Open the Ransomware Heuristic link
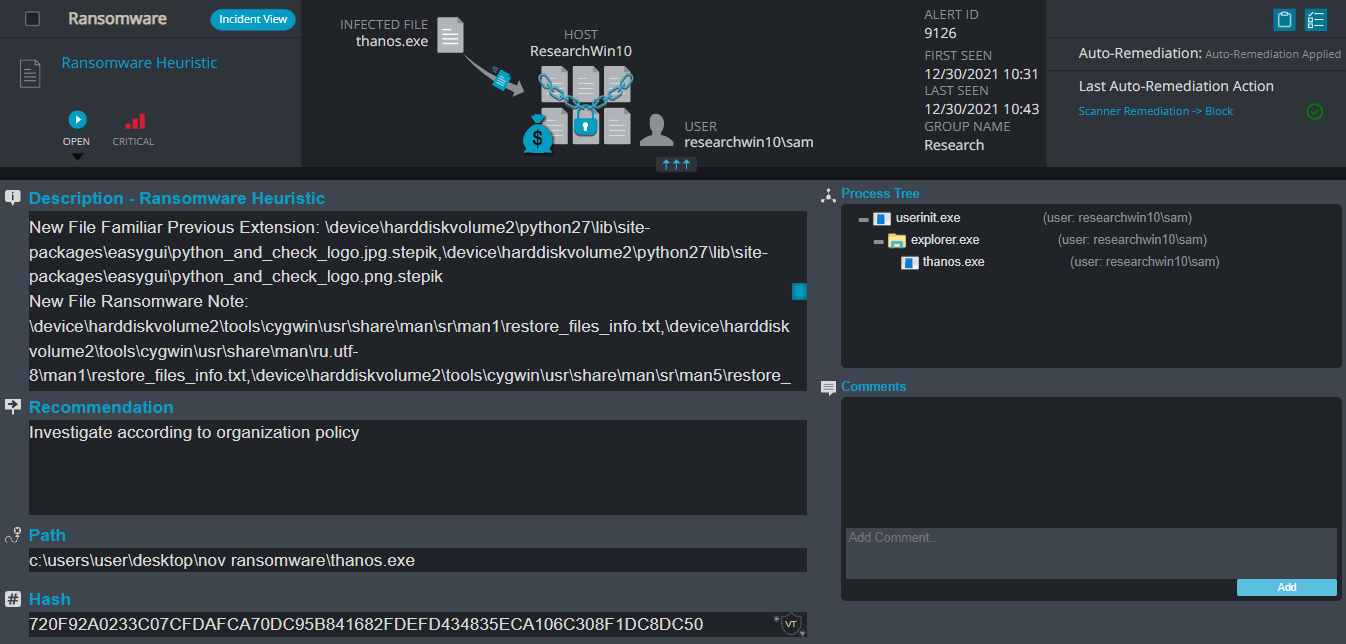 tap(139, 63)
